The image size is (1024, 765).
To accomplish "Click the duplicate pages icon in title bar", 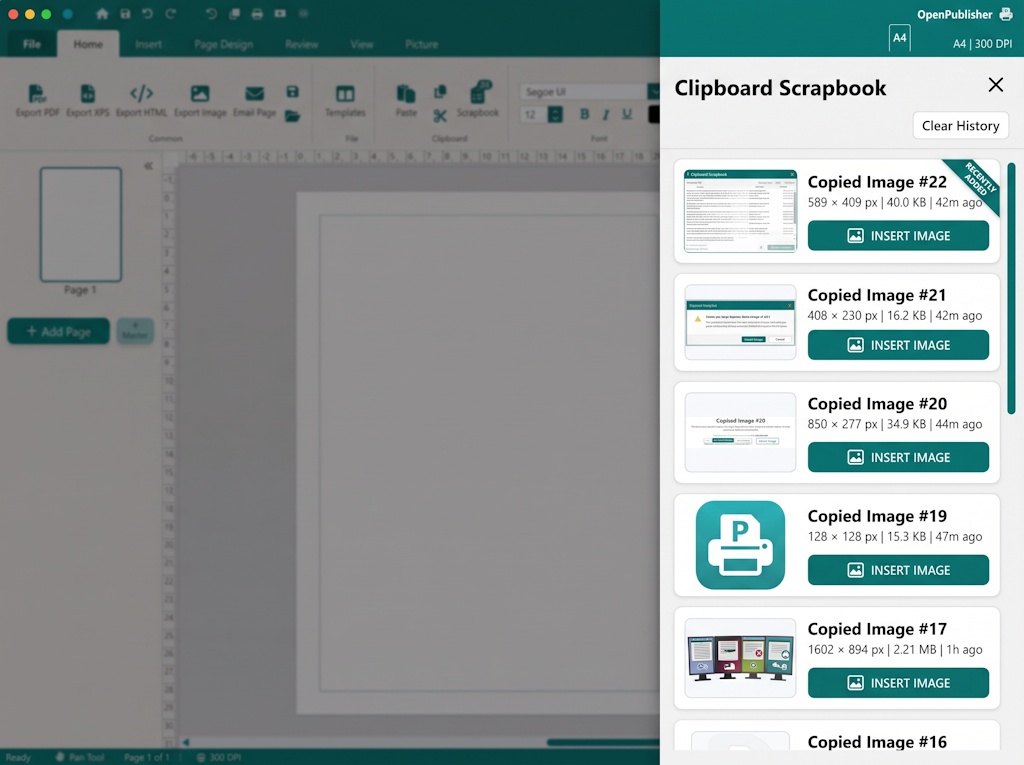I will click(x=234, y=14).
